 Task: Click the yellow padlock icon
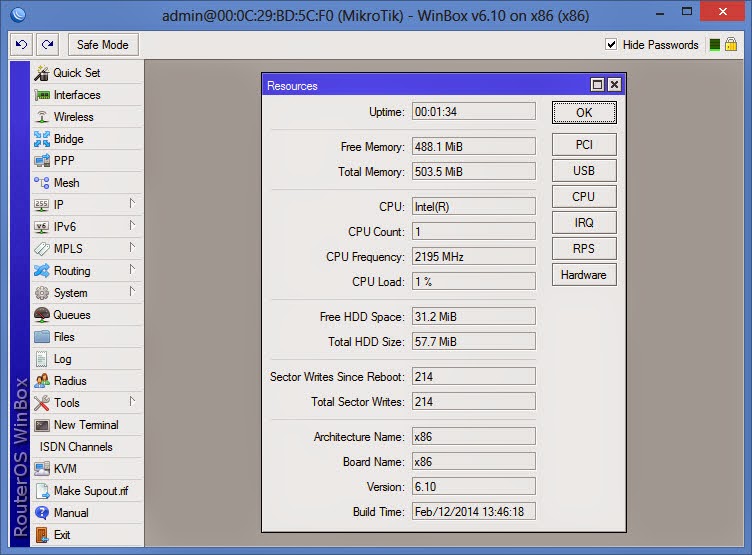pyautogui.click(x=731, y=45)
